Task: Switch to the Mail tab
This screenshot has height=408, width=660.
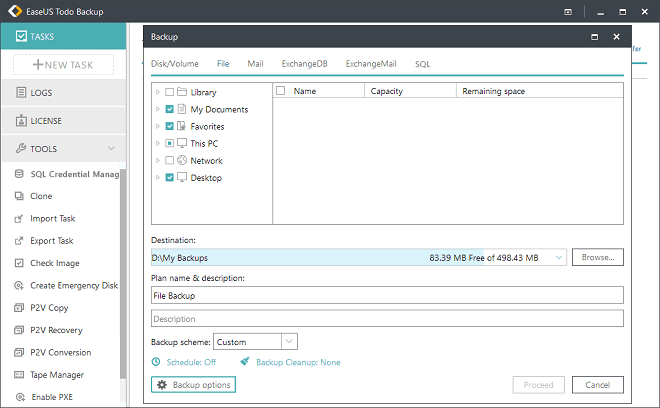Action: pyautogui.click(x=255, y=64)
